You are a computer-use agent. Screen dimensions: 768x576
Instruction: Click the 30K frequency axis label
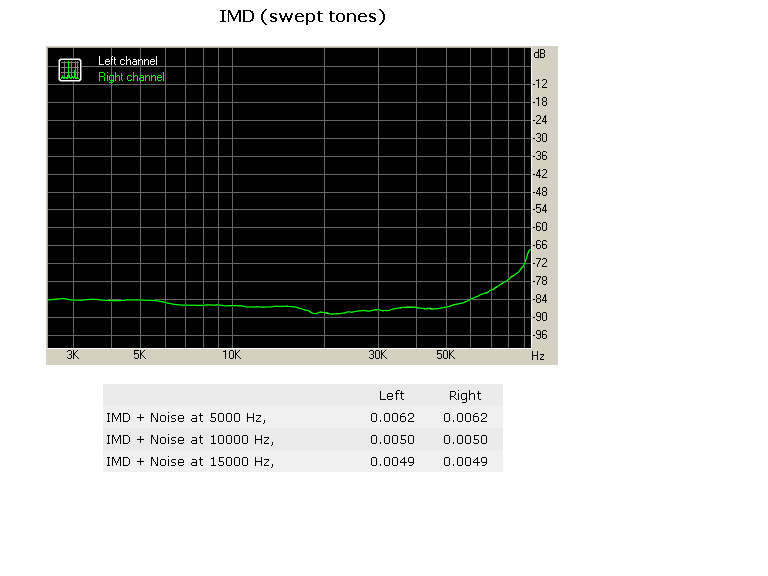click(378, 355)
